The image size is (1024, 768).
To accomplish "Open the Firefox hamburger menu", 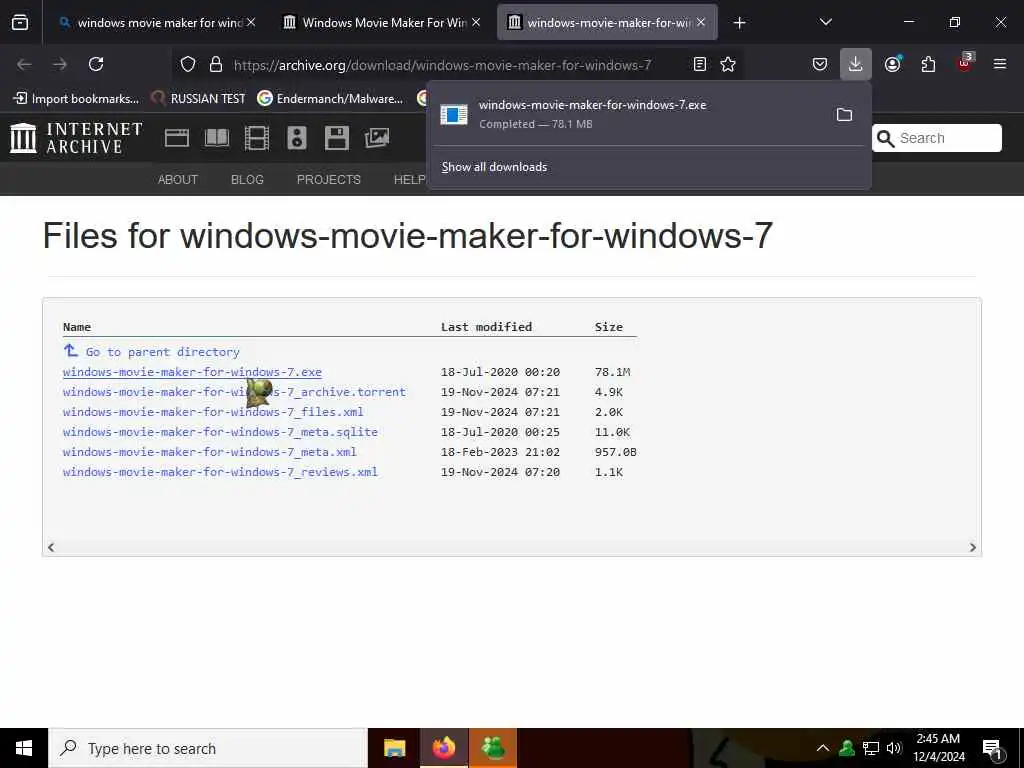I will coord(1000,64).
